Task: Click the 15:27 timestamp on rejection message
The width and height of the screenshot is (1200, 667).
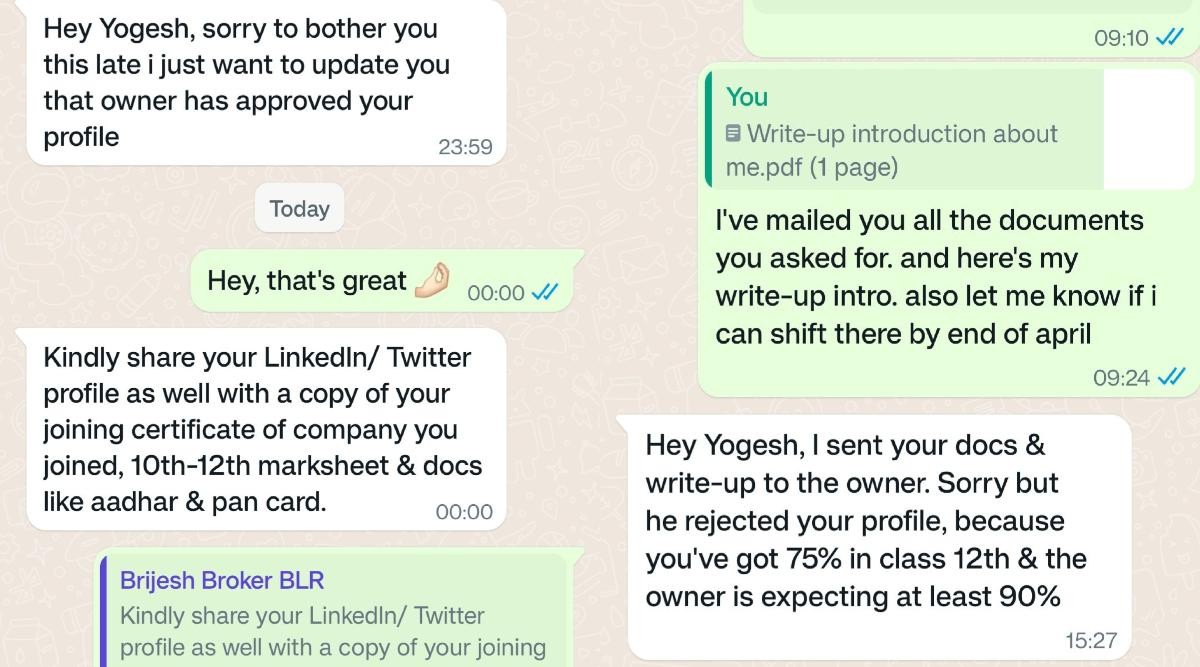Action: (1089, 640)
